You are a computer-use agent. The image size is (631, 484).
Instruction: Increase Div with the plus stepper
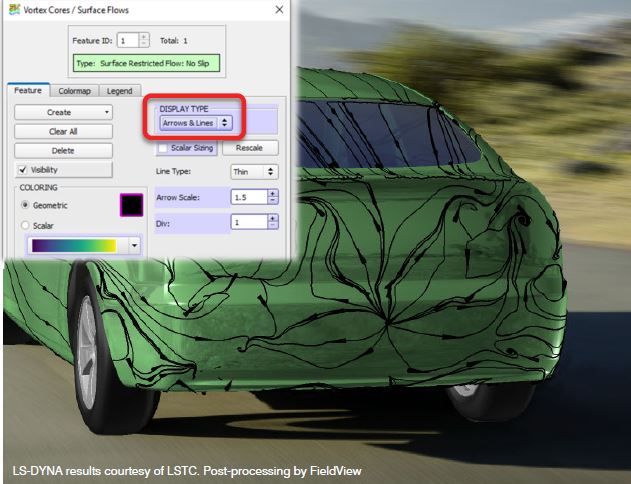click(273, 218)
